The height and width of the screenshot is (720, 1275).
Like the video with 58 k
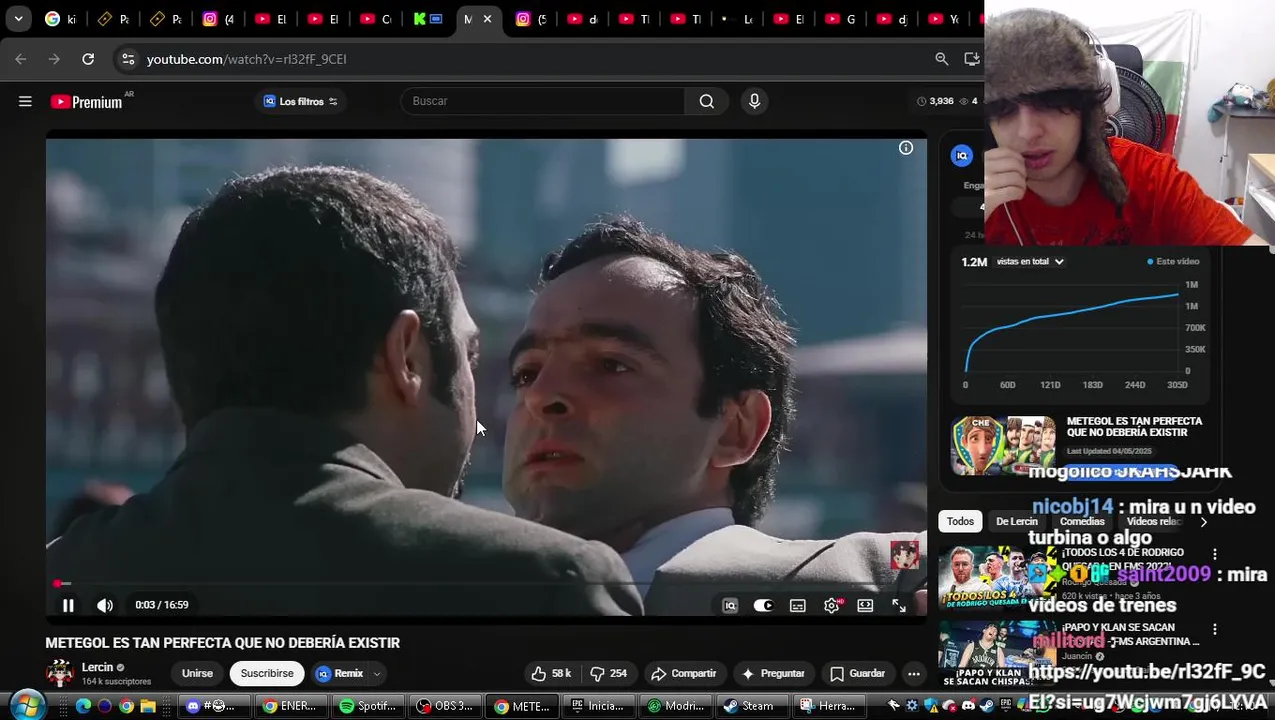pos(551,673)
